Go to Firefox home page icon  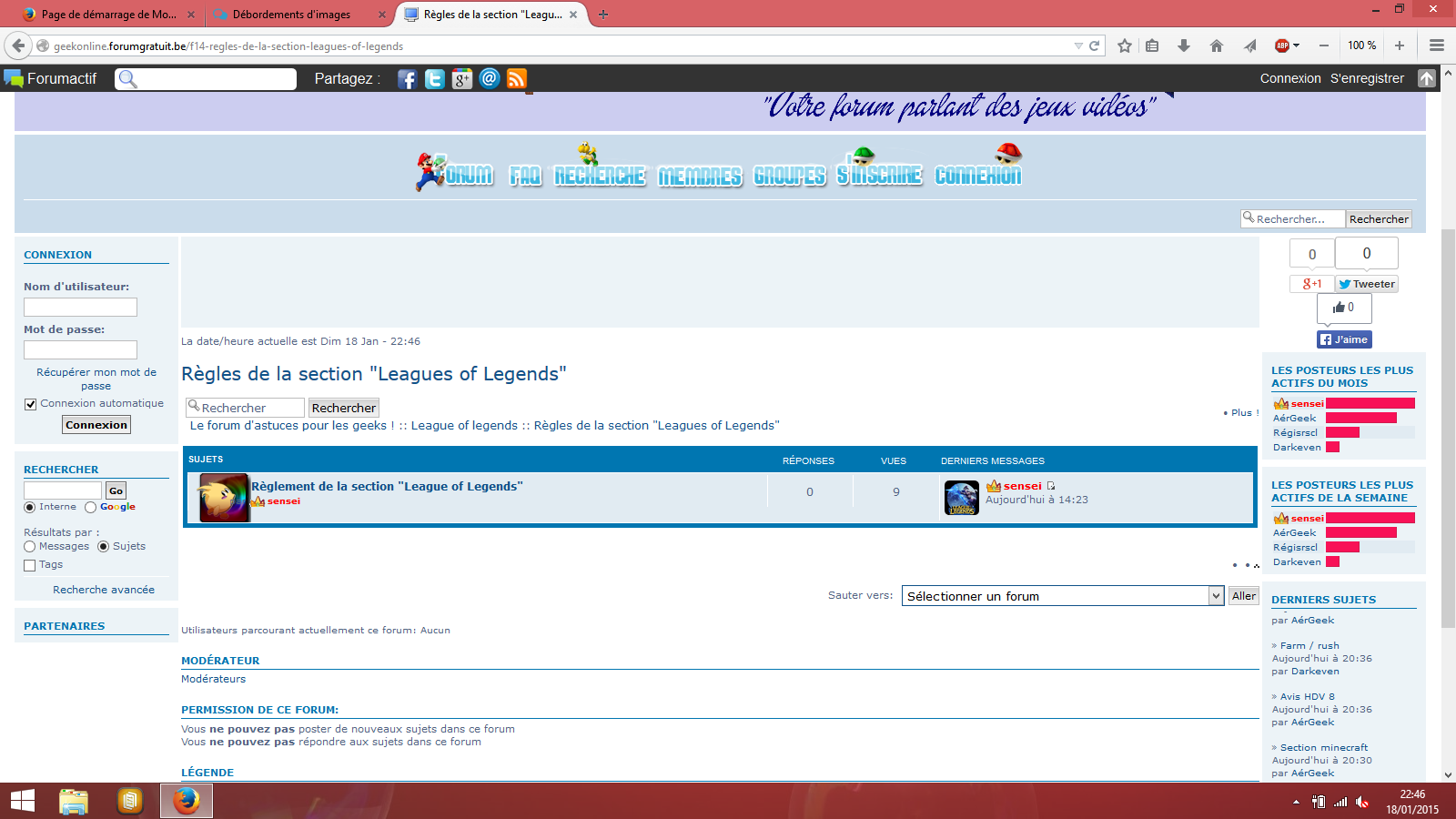[1217, 45]
